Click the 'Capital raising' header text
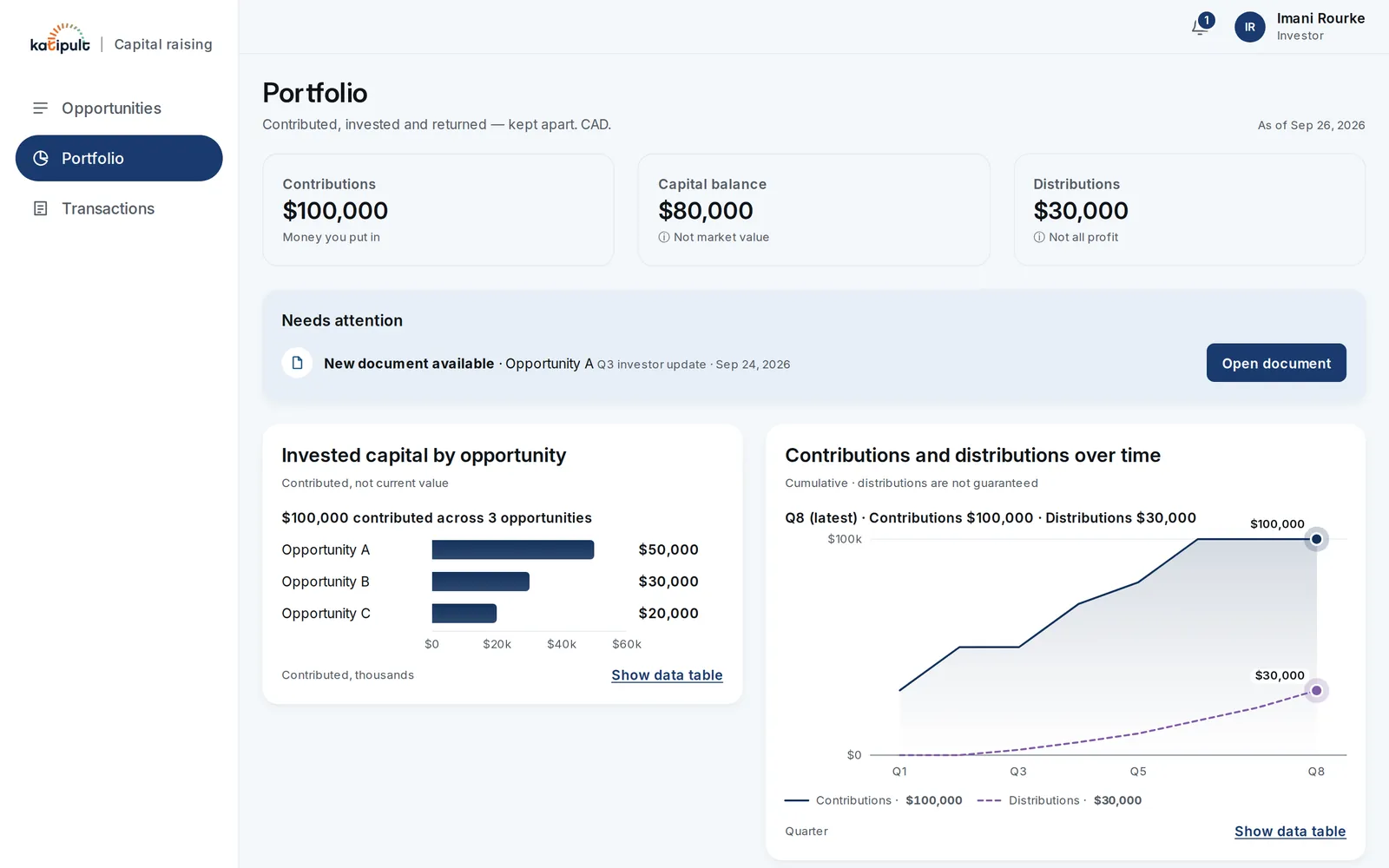The height and width of the screenshot is (868, 1389). coord(163,44)
